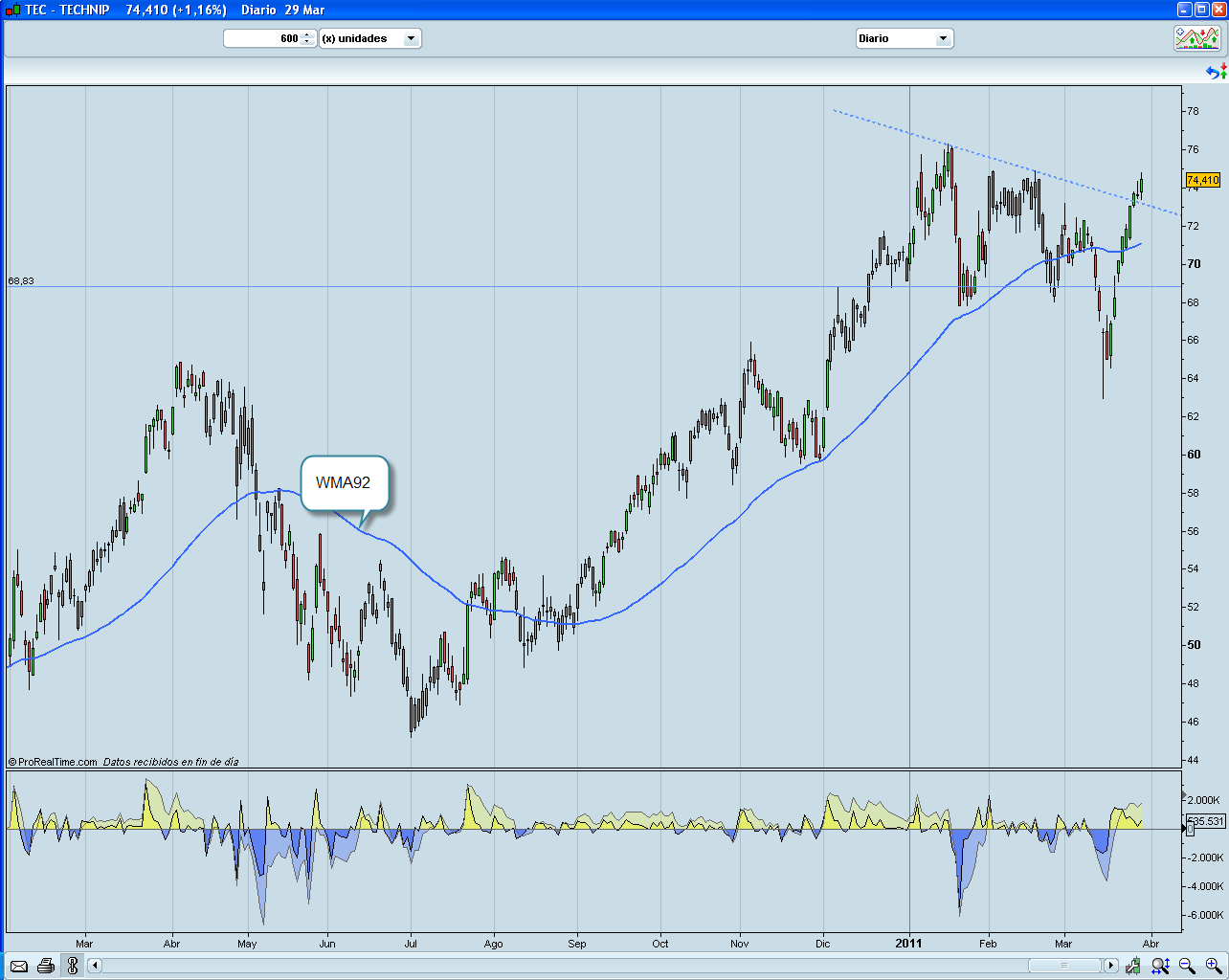Screen dimensions: 1229x980
Task: Click the units field showing 600
Action: click(263, 38)
